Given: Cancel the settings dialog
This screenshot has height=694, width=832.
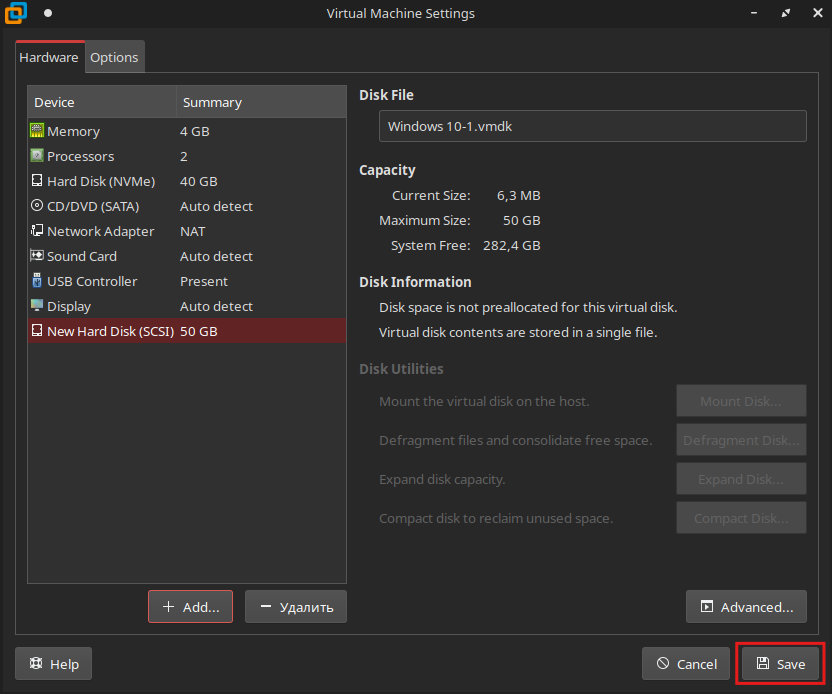Looking at the screenshot, I should click(x=686, y=664).
